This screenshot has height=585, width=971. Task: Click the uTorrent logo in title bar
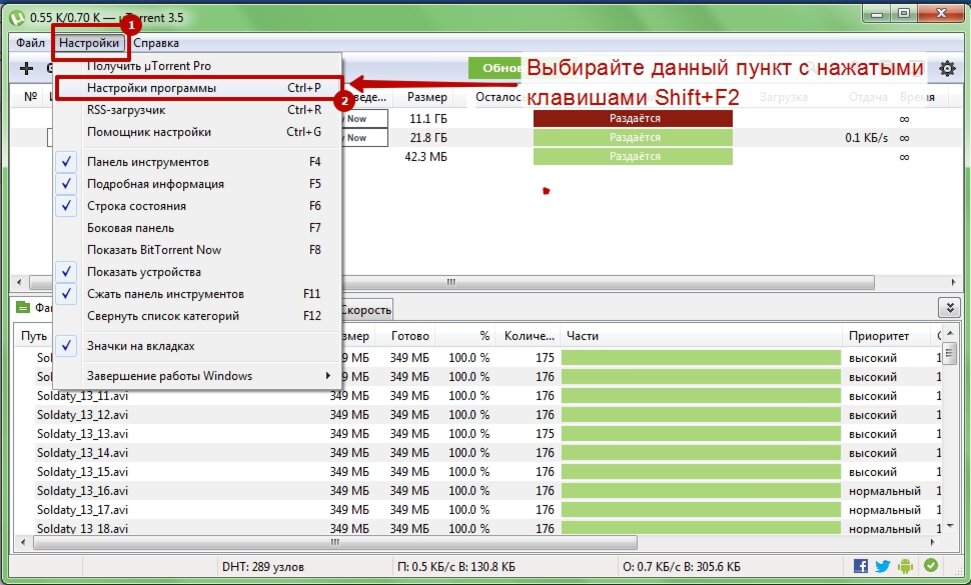point(17,17)
